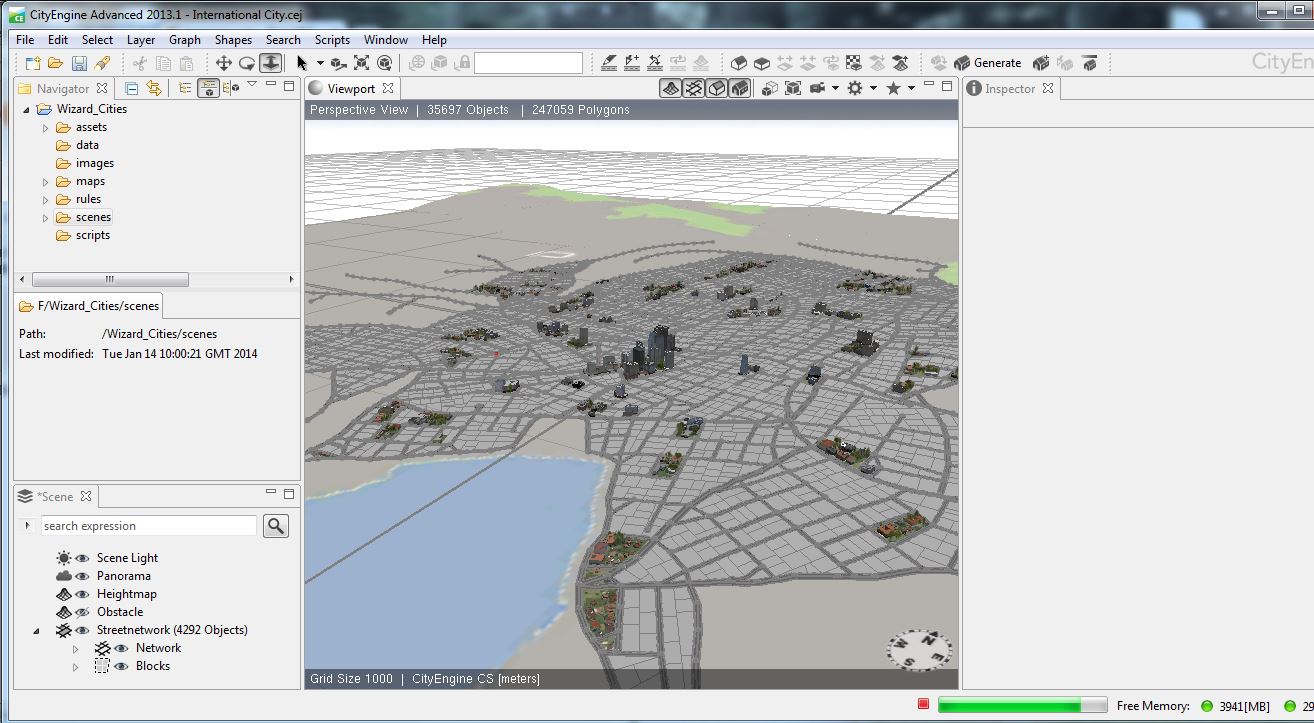Expand the scenes folder arrow
This screenshot has width=1314, height=723.
[45, 218]
